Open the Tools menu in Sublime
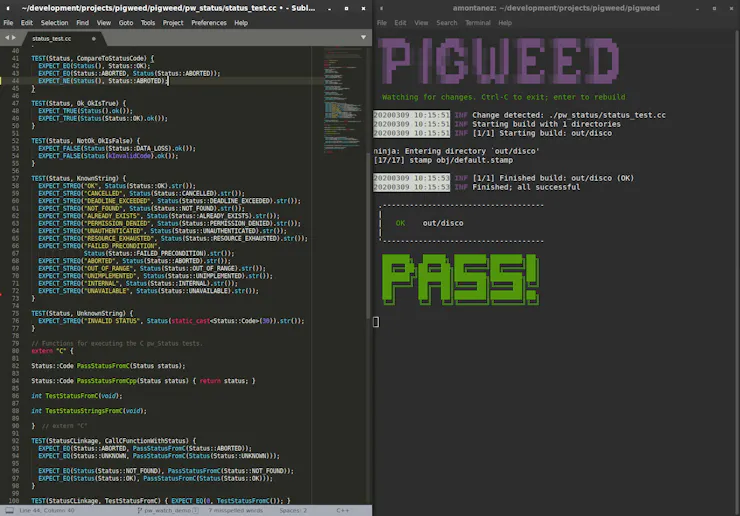 click(148, 23)
